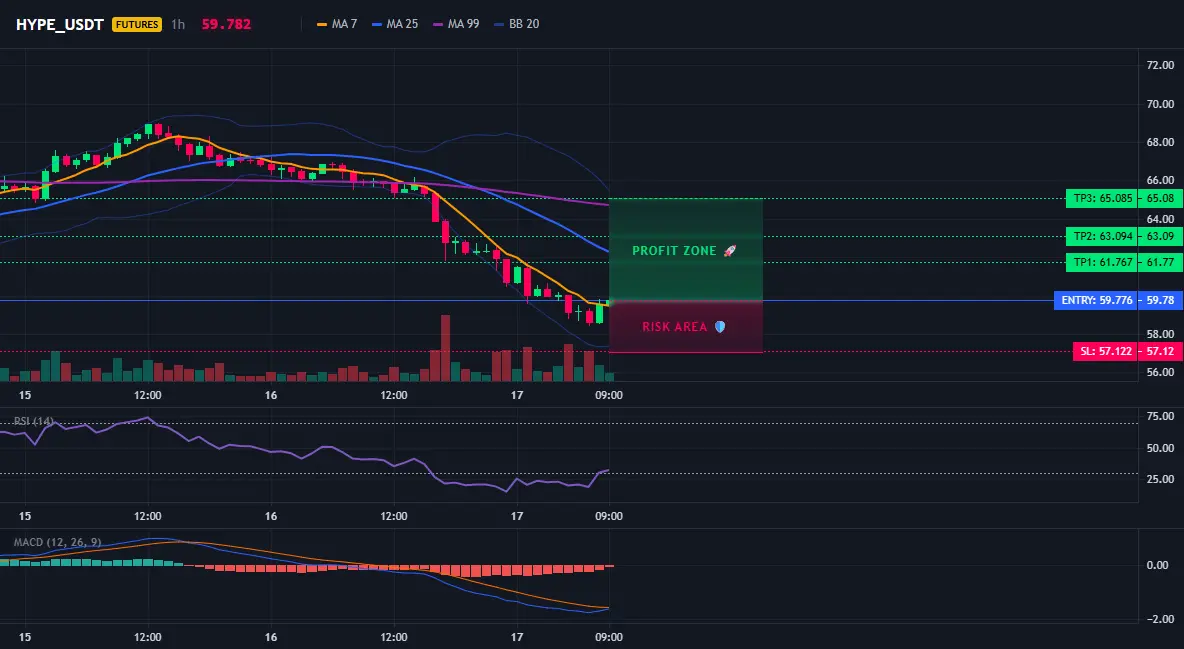The image size is (1184, 649).
Task: Click date 15 under the MACD panel
Action: click(25, 638)
